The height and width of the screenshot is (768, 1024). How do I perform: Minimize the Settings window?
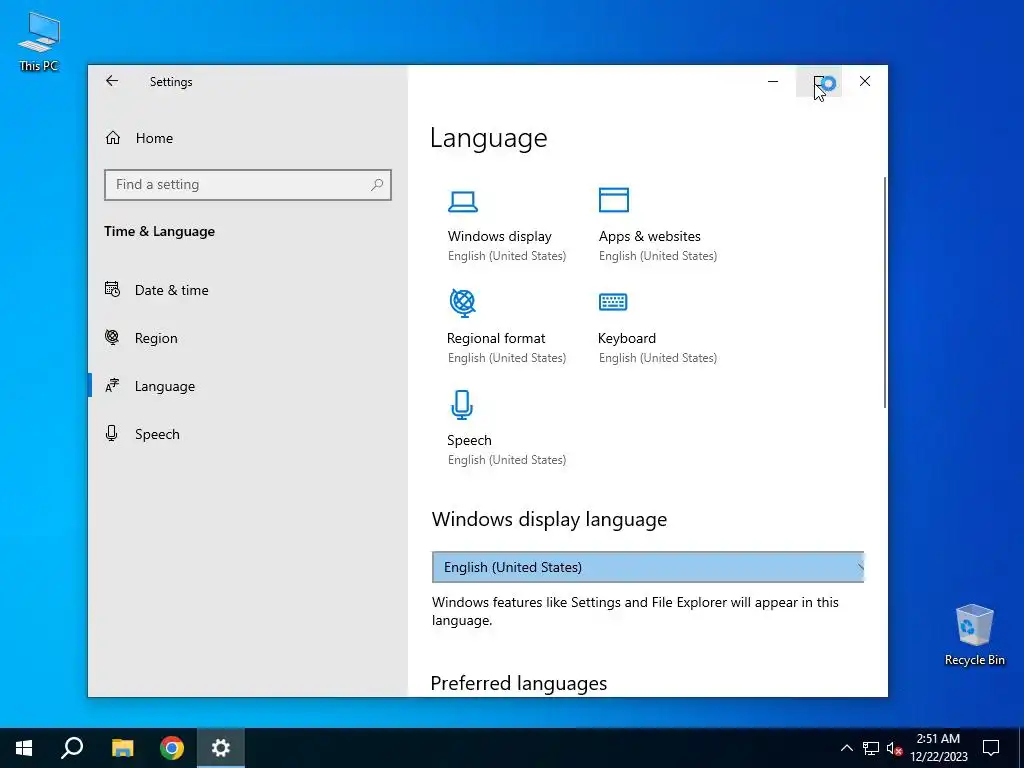point(773,81)
